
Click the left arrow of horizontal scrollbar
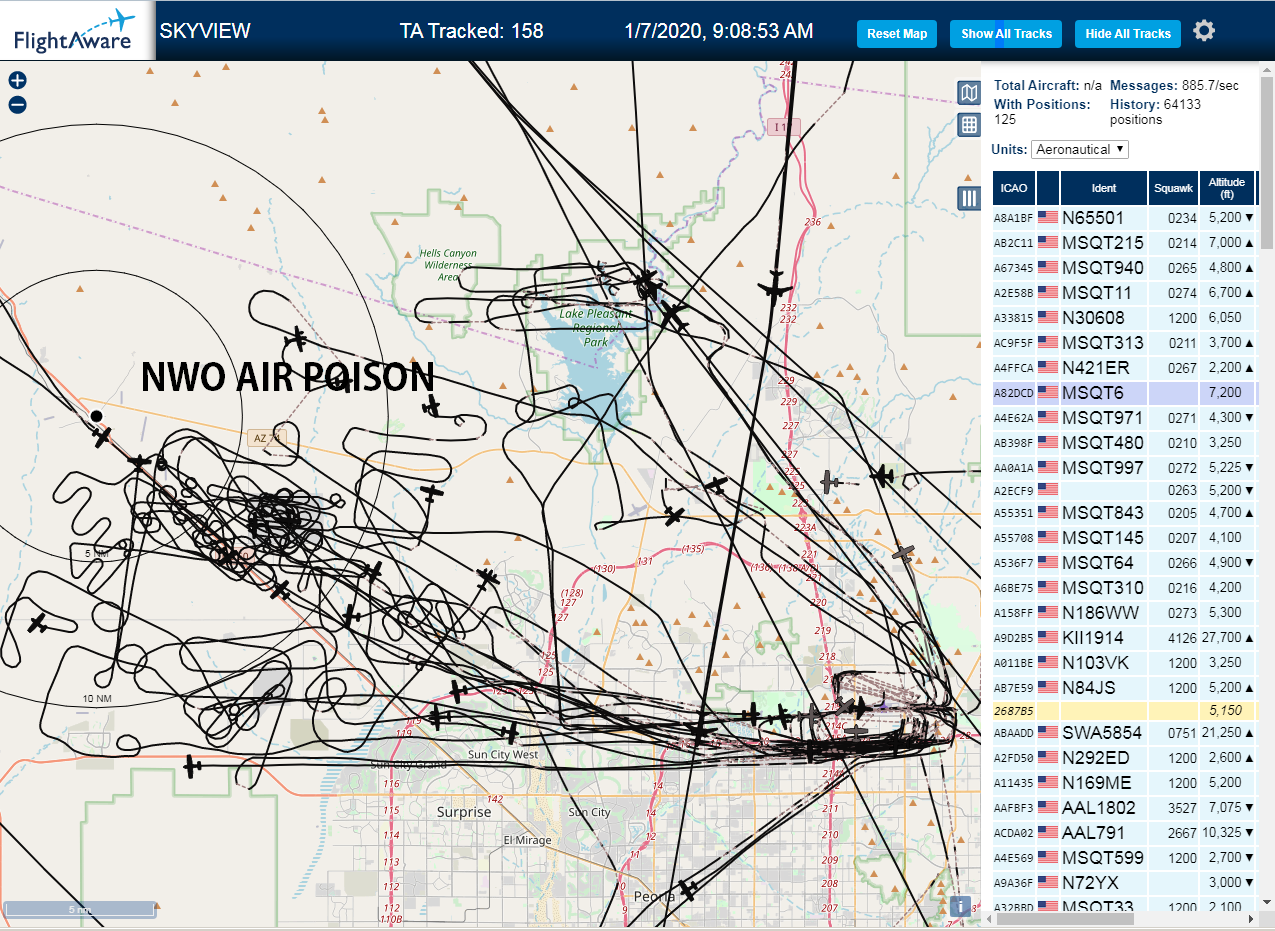click(991, 918)
